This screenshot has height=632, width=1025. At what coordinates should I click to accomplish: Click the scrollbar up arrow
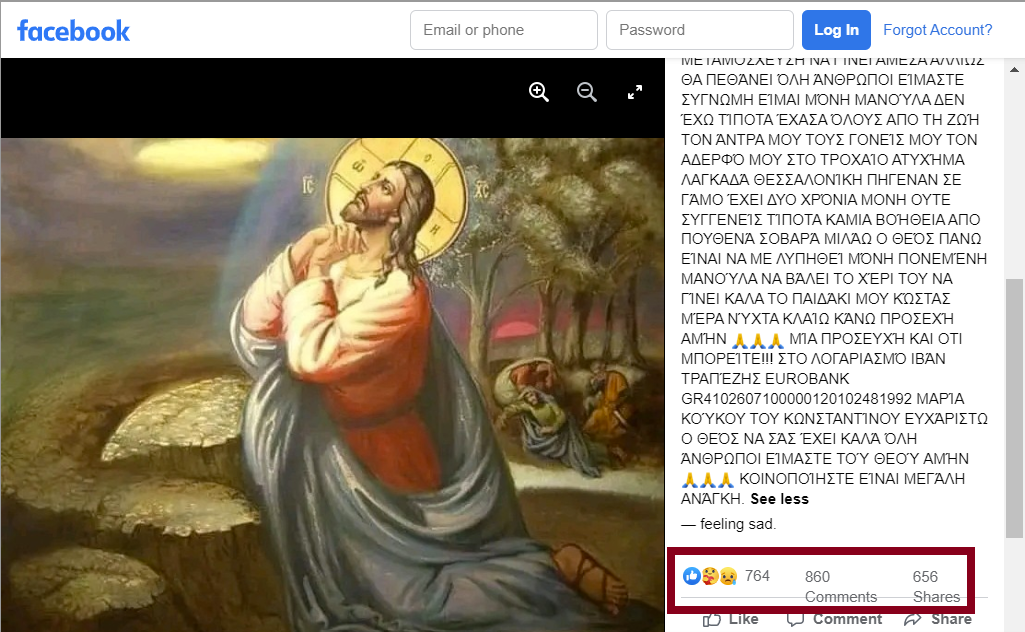click(x=1015, y=69)
